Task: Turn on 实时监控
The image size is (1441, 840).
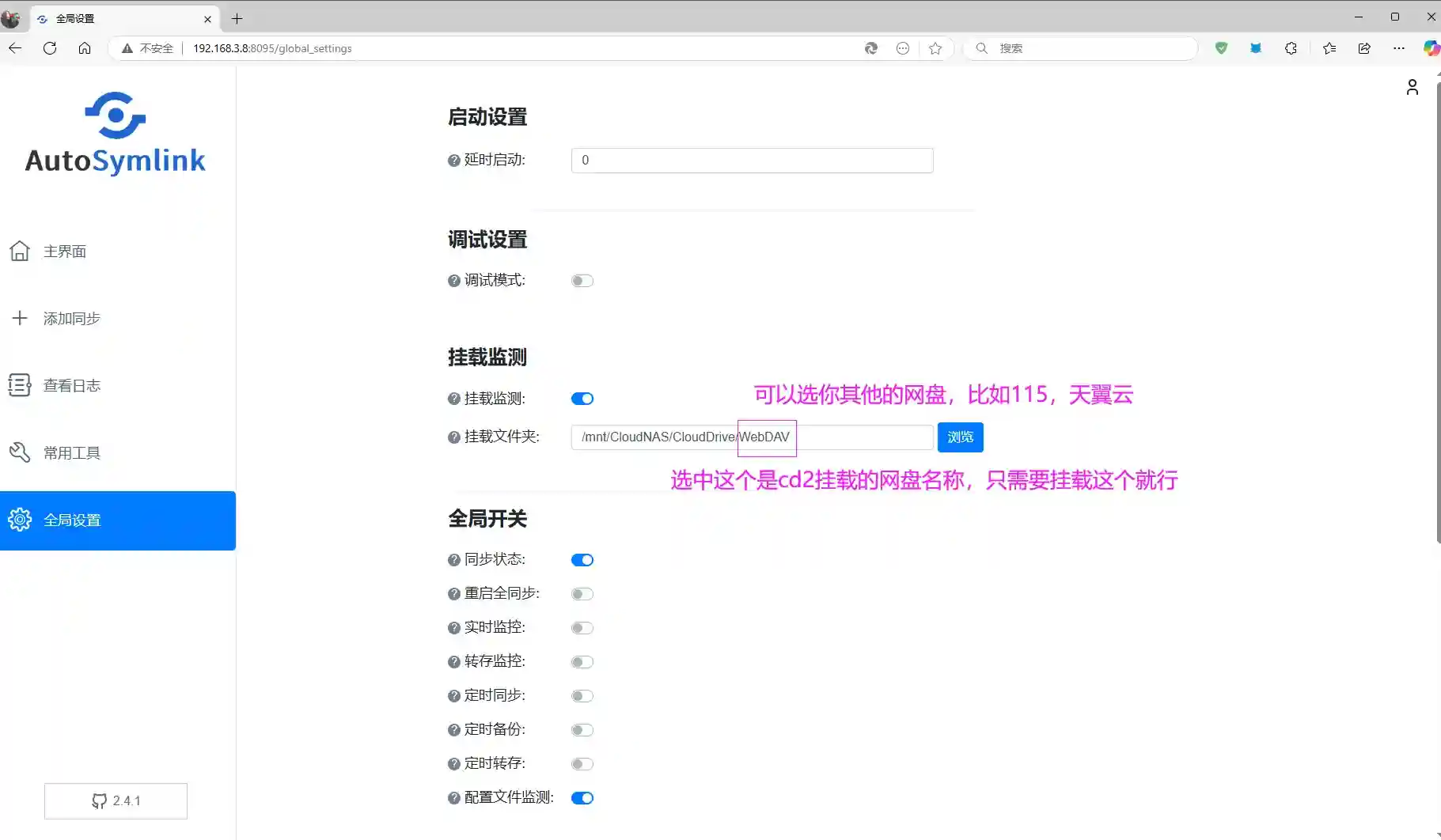Action: point(582,627)
